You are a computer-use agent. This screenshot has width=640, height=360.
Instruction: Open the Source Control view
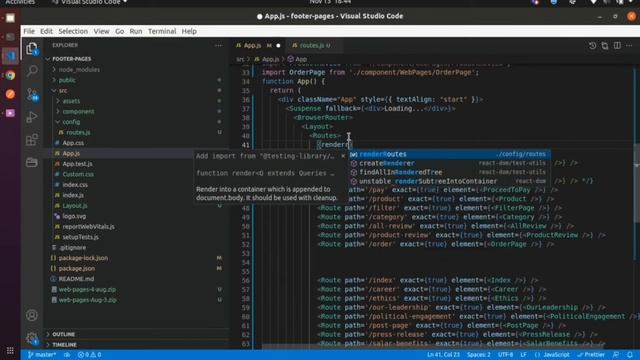click(x=32, y=95)
